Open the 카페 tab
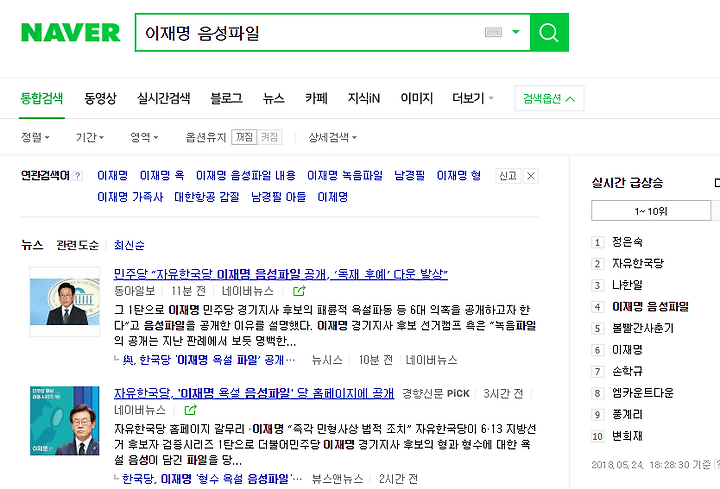This screenshot has width=720, height=489. 316,98
